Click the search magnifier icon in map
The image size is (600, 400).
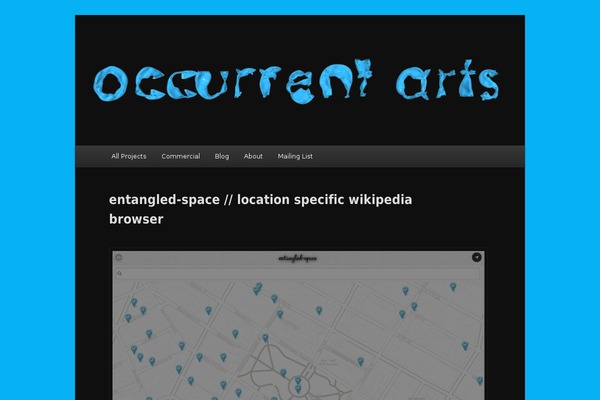[119, 273]
